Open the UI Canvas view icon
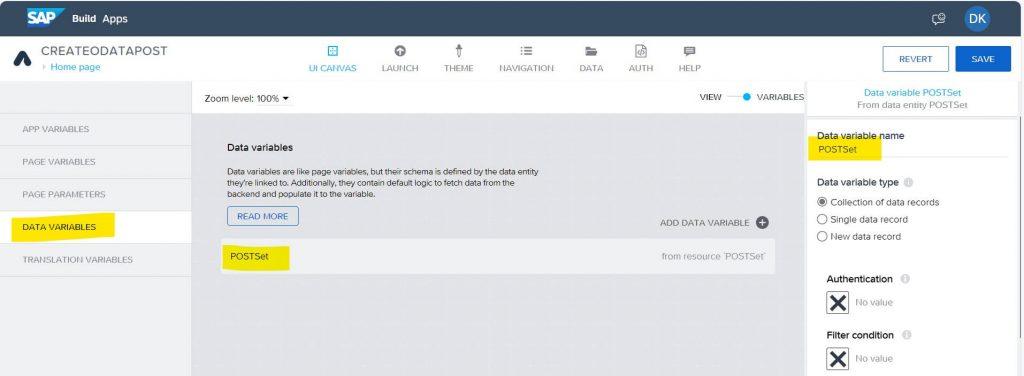Image resolution: width=1024 pixels, height=376 pixels. coord(332,51)
